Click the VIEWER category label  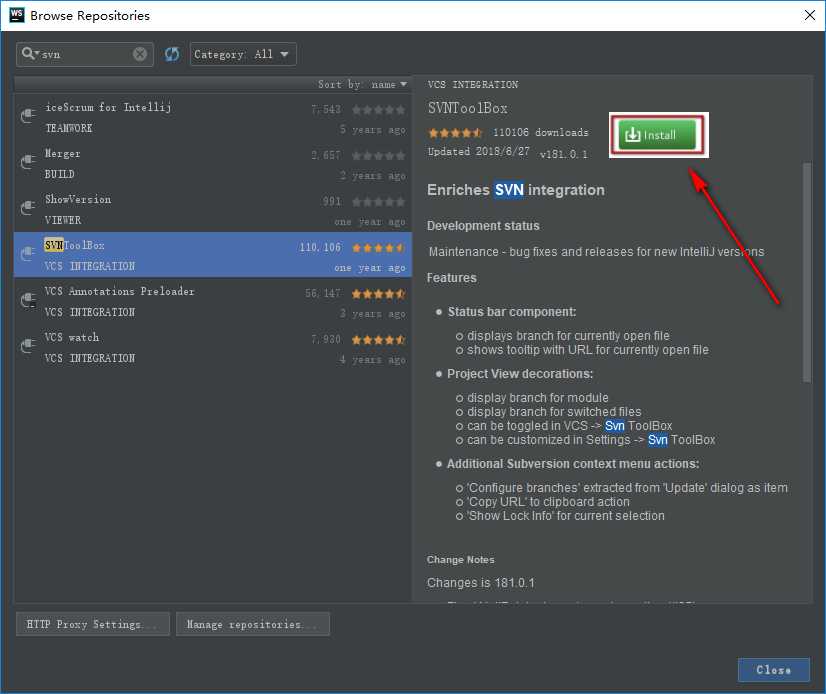coord(63,220)
